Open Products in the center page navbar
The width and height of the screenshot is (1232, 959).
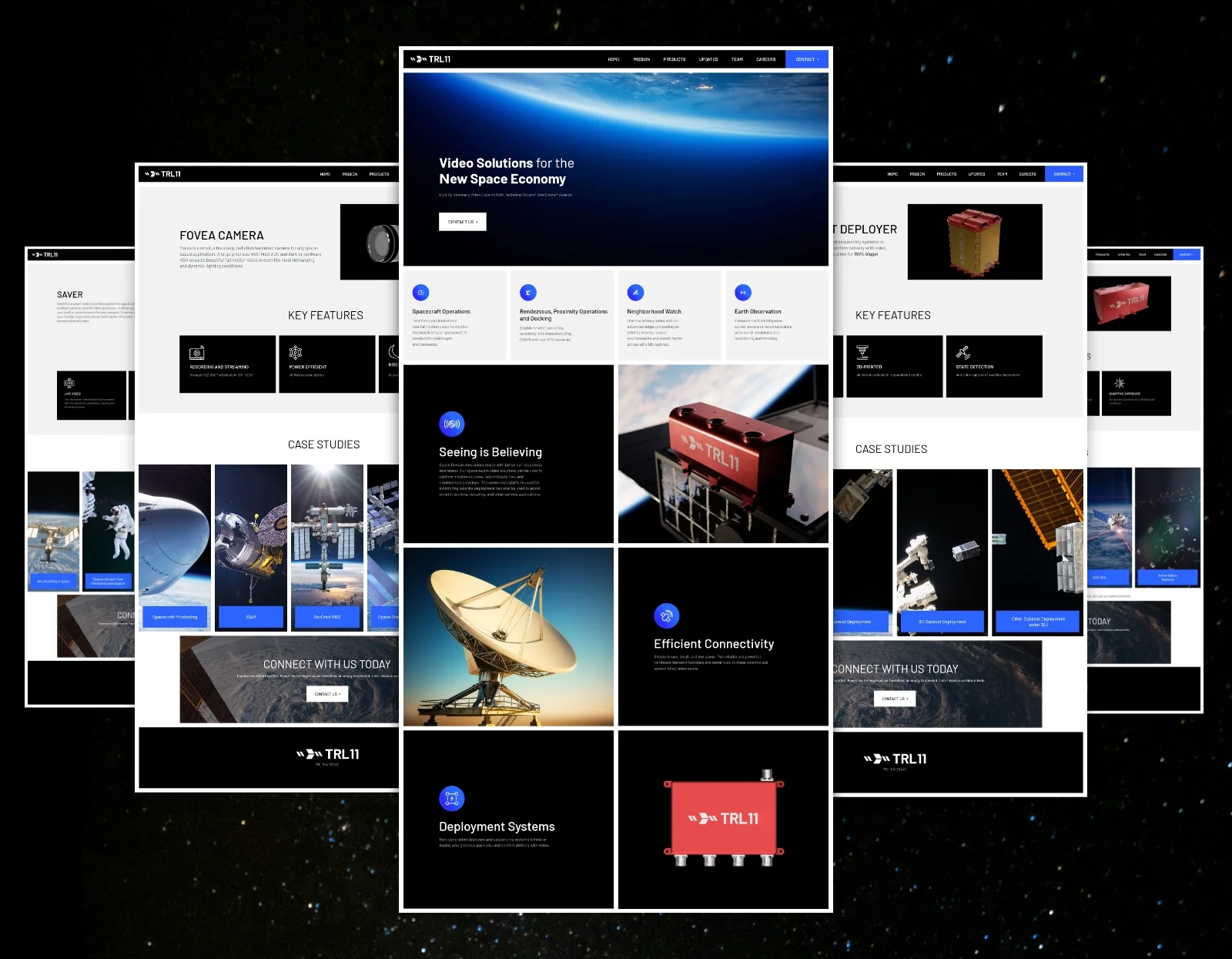tap(675, 59)
